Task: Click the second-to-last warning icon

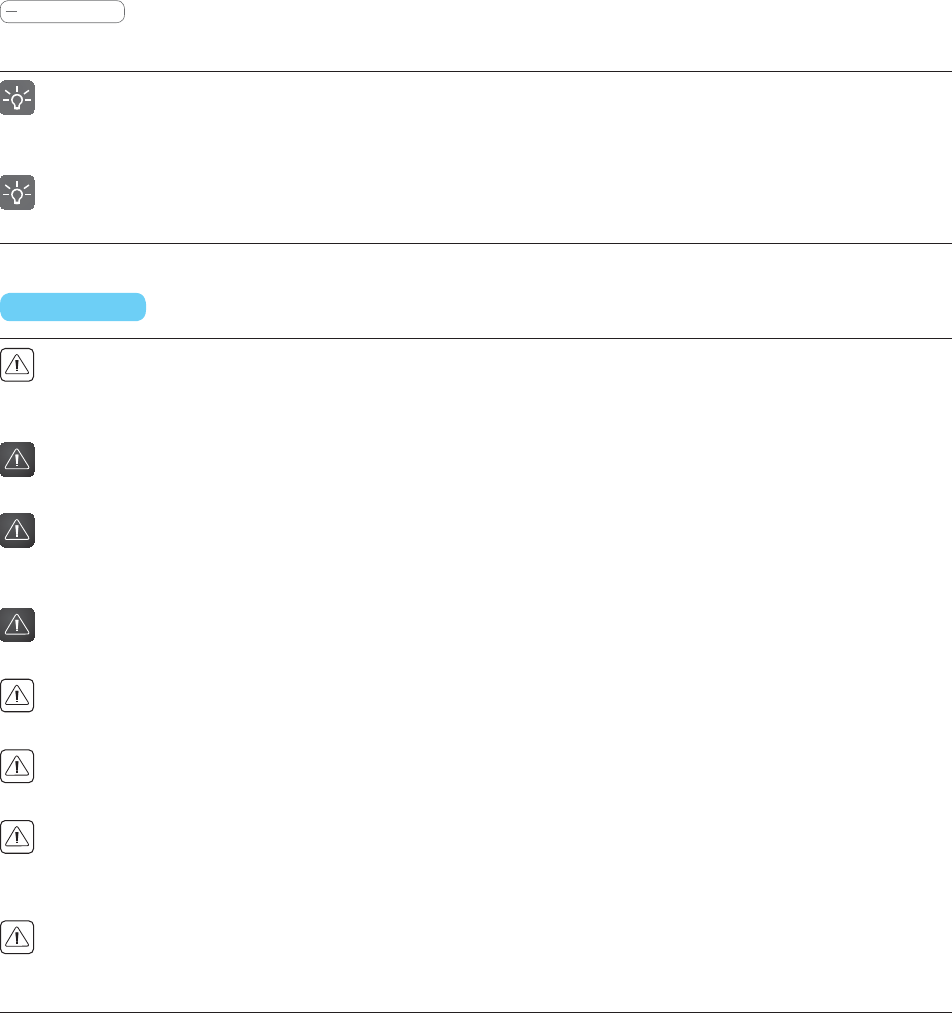Action: pos(17,837)
